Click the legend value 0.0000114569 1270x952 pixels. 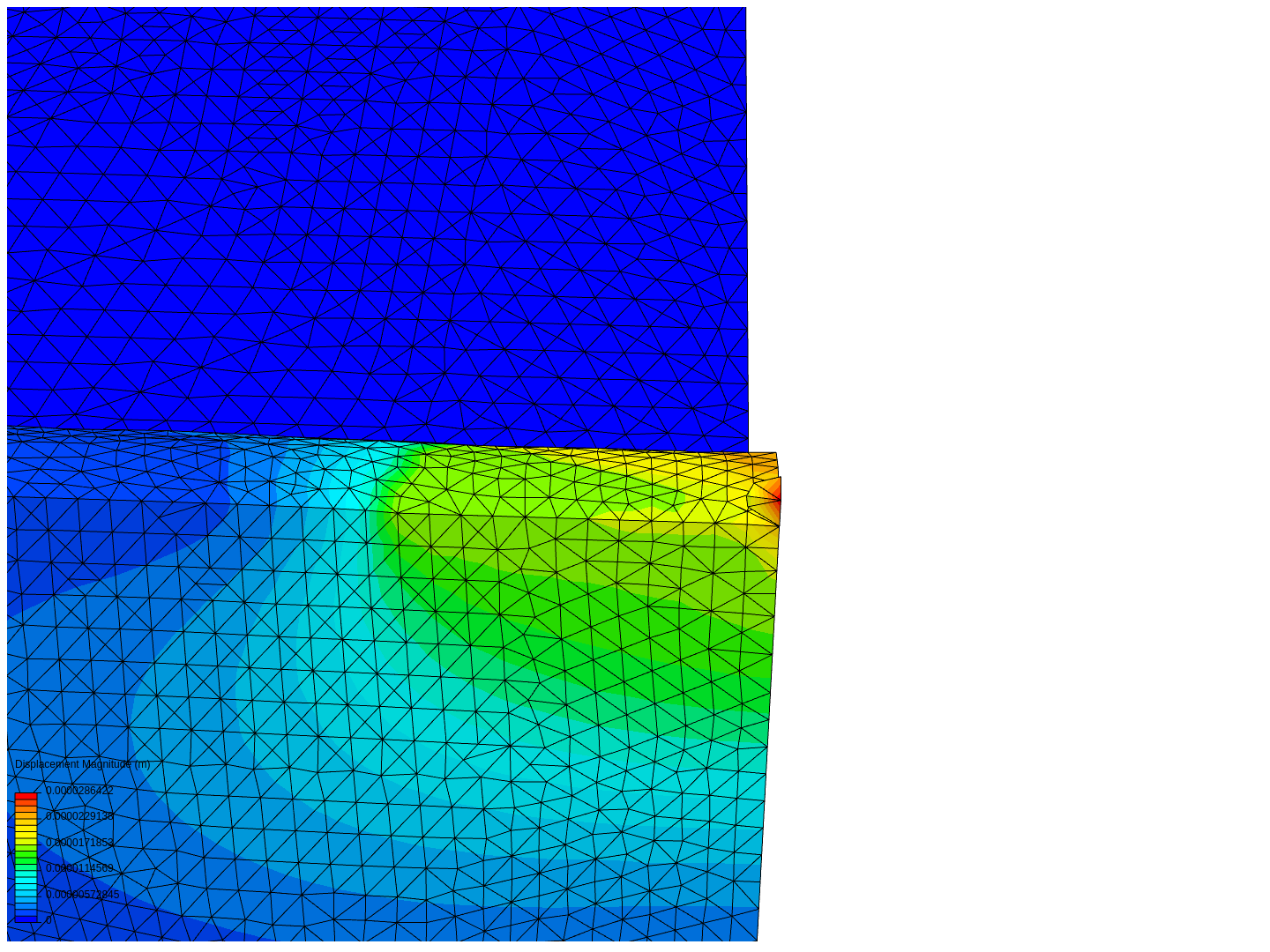[x=79, y=867]
